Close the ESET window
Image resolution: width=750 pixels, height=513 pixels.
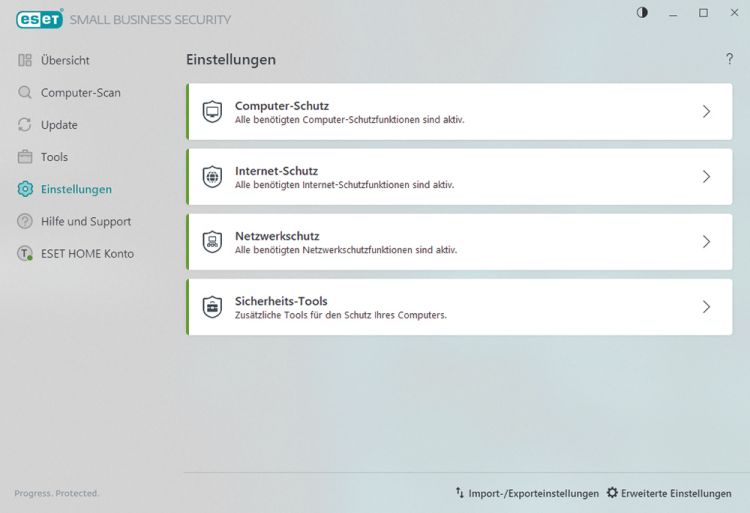[x=734, y=13]
